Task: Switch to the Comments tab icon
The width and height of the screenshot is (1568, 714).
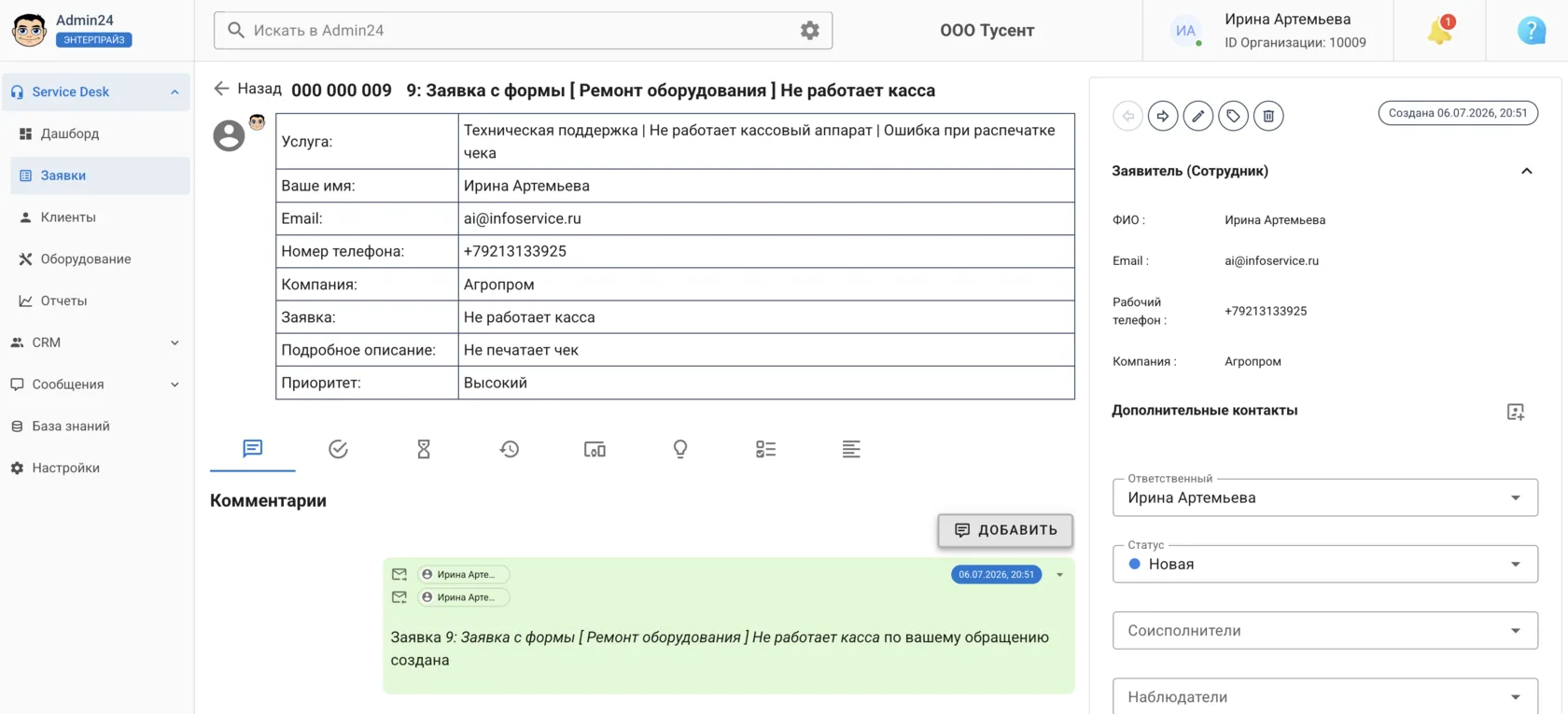Action: click(253, 449)
